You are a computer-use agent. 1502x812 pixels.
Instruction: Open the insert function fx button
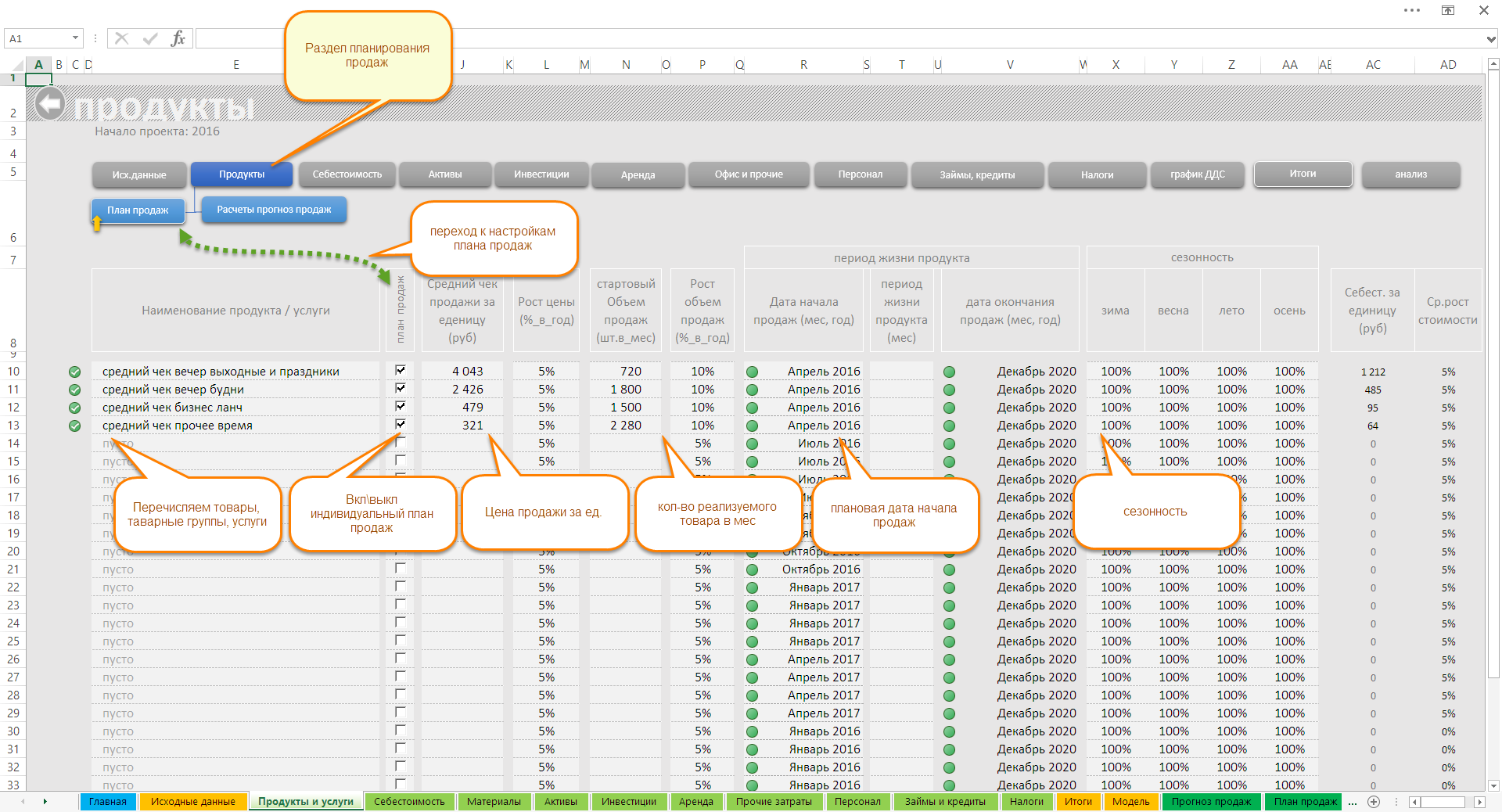[178, 38]
